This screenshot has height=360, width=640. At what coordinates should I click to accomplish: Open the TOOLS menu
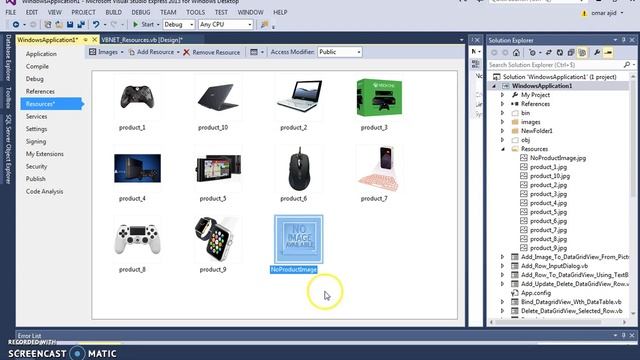(x=196, y=13)
